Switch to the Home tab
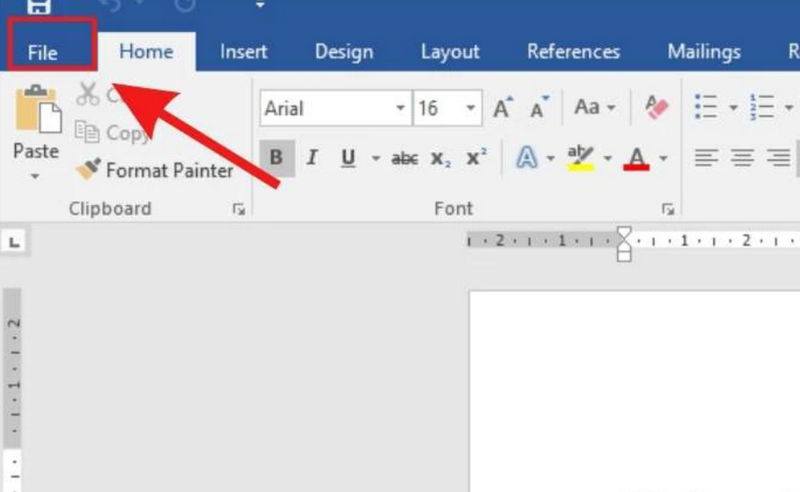Screen dimensions: 800x492 [146, 52]
